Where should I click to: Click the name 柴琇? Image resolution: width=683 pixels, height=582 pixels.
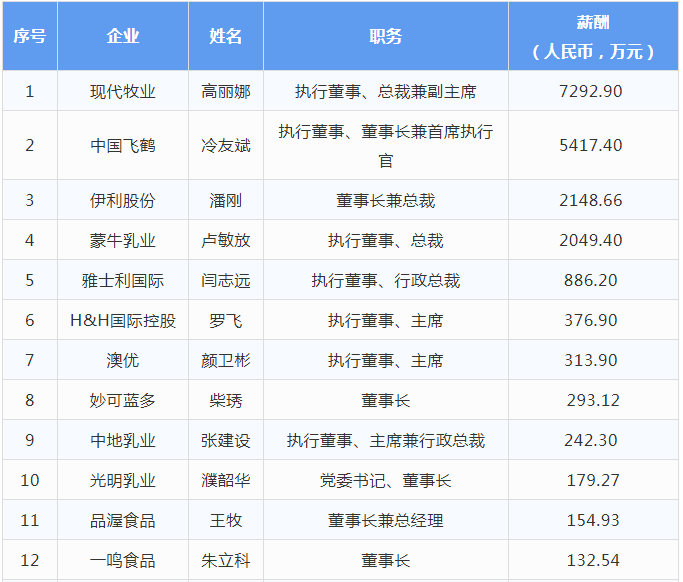point(226,400)
